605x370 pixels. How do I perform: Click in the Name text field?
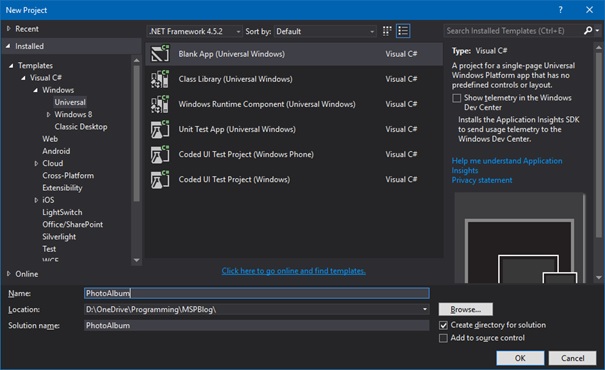click(x=257, y=293)
